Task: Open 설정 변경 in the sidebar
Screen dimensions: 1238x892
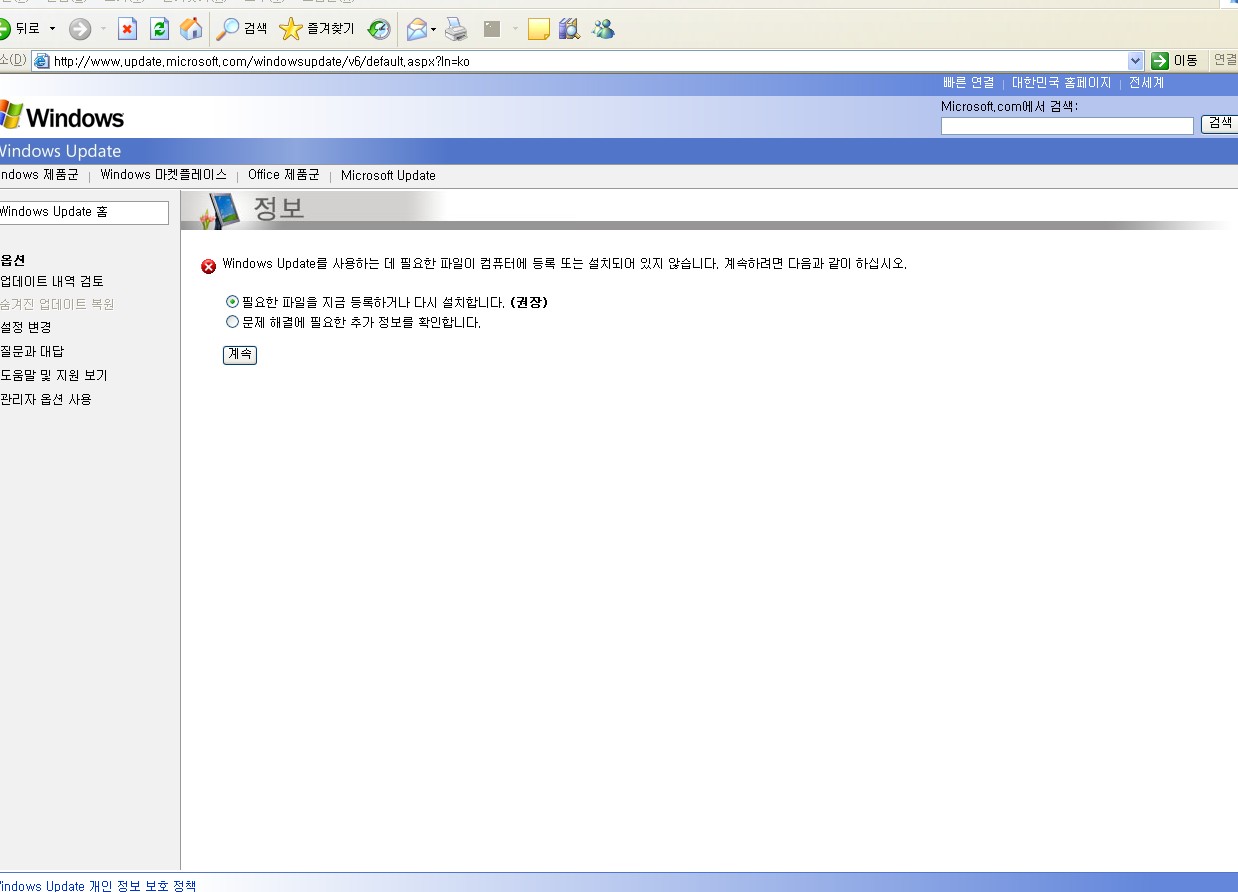Action: (x=26, y=328)
